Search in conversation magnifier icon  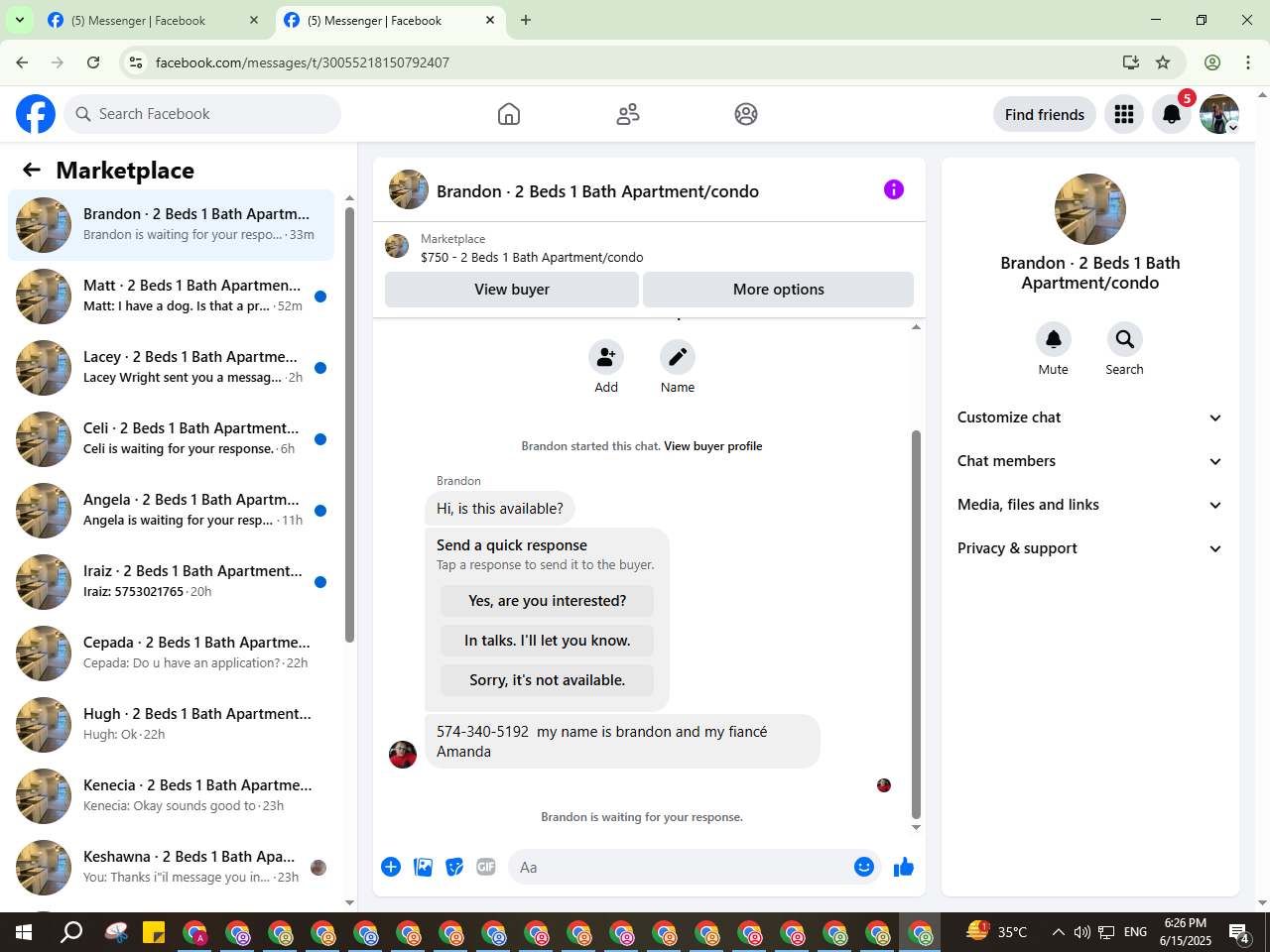click(x=1125, y=339)
